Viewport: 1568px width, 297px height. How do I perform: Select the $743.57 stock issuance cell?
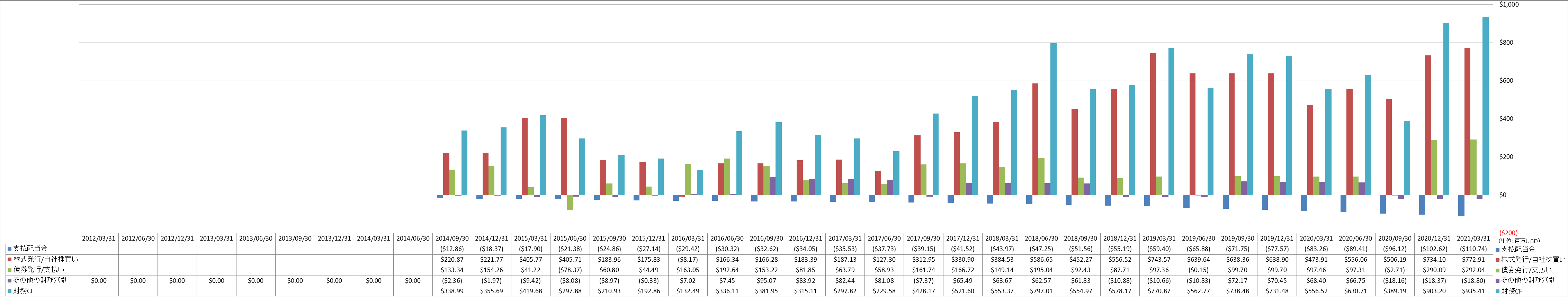1159,260
